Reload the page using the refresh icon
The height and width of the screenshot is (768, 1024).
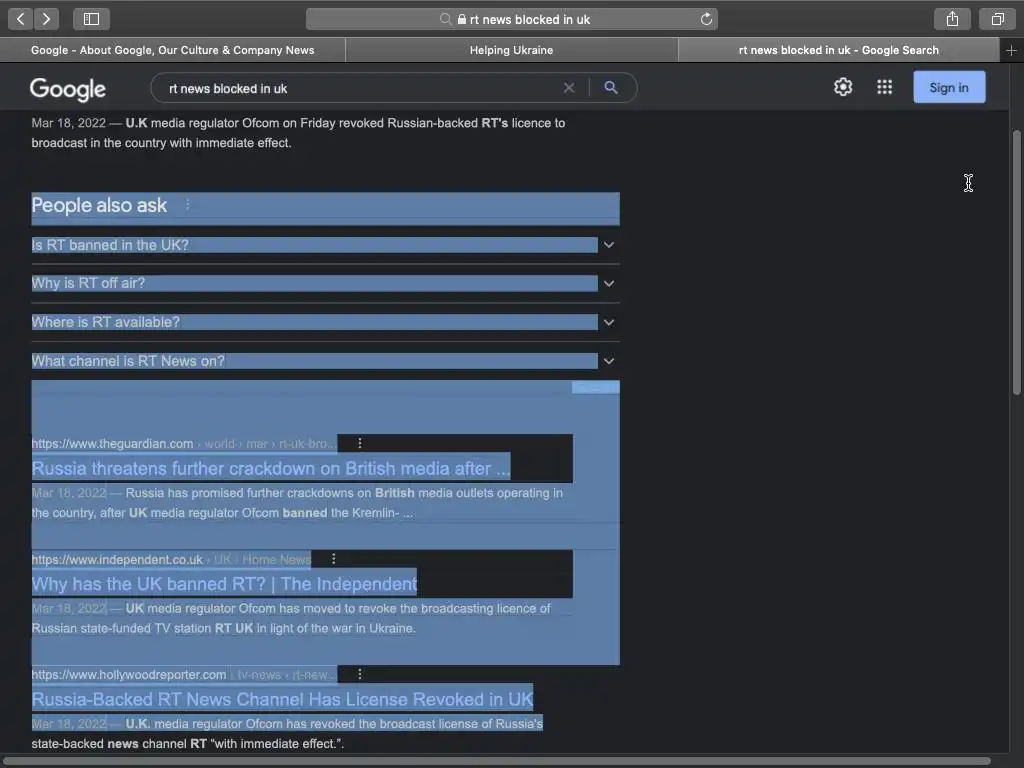706,19
